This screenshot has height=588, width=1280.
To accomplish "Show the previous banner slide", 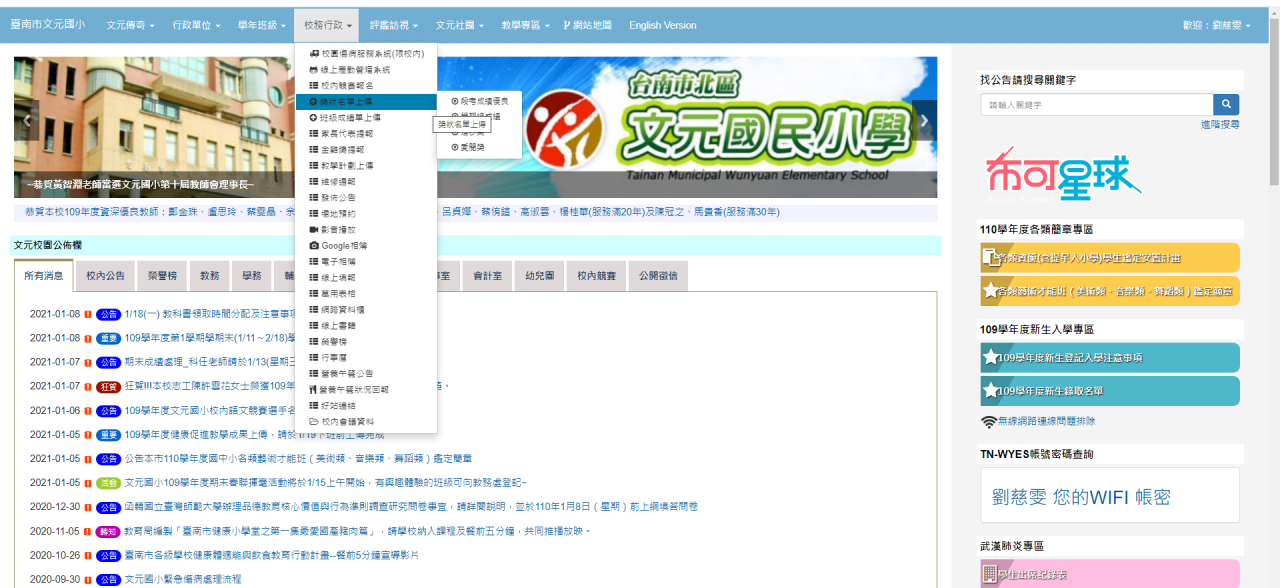I will coord(27,121).
